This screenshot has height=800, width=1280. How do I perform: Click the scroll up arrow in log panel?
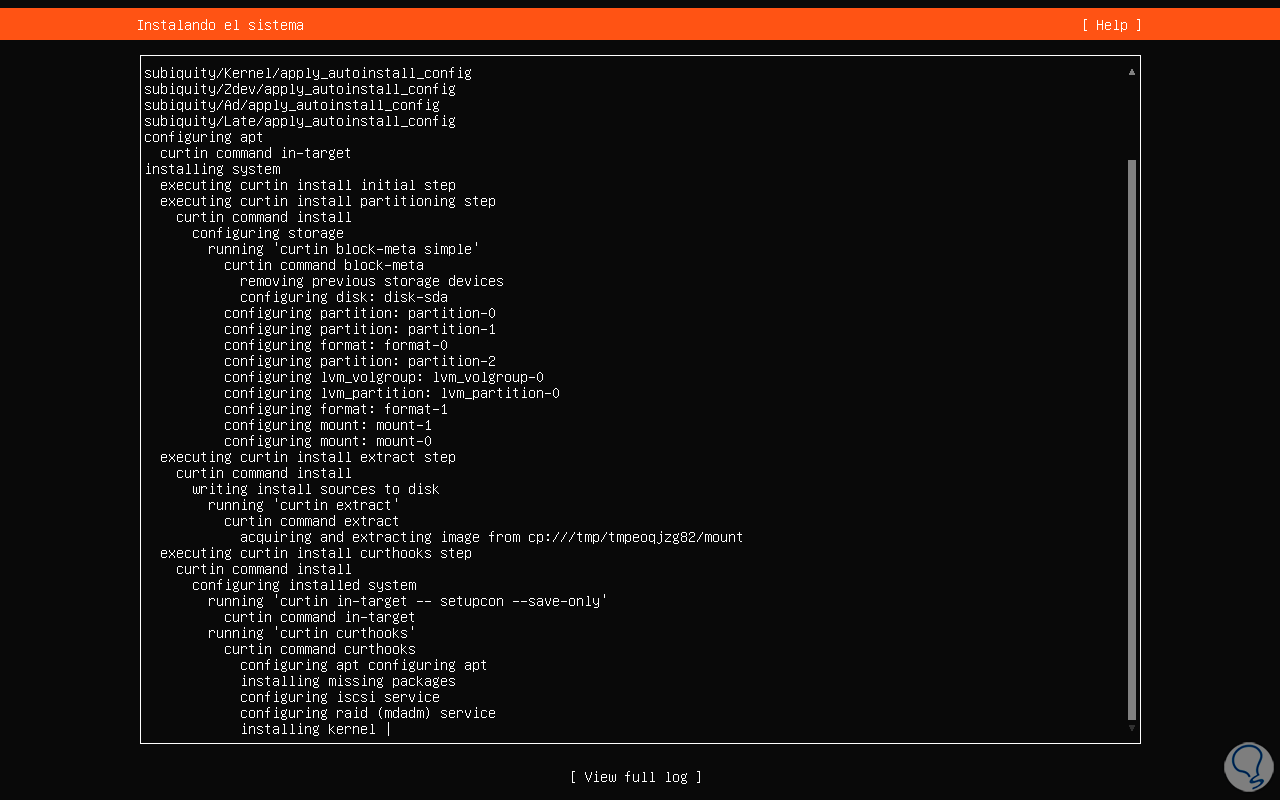1132,72
